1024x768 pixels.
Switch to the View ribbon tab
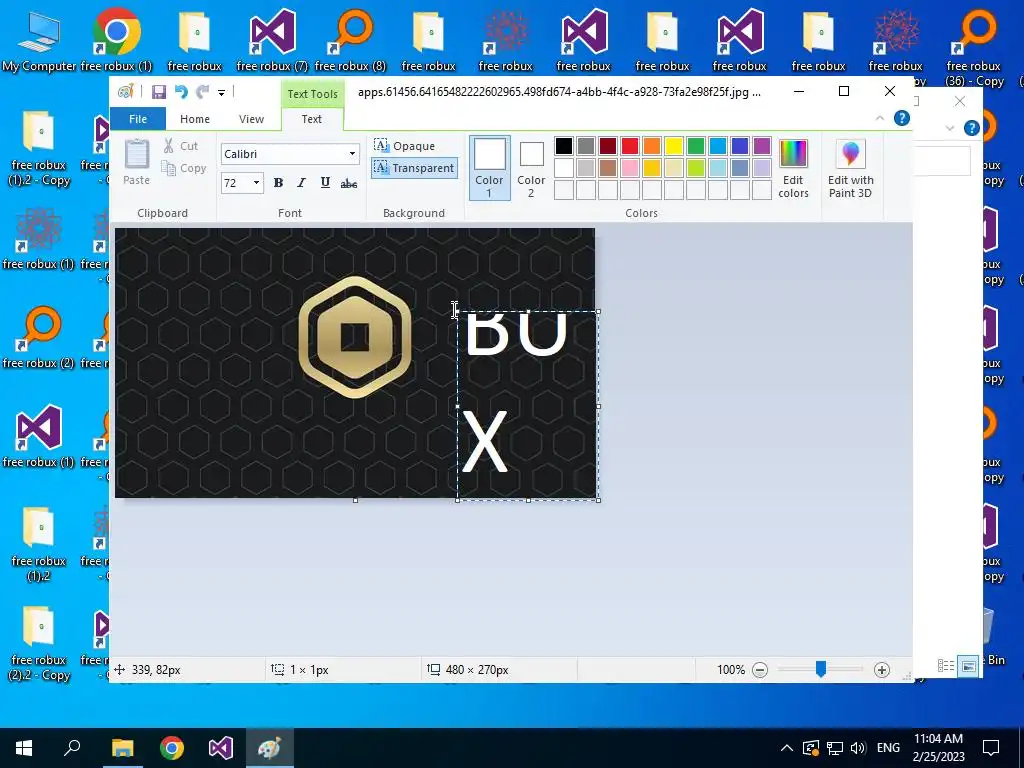(x=251, y=119)
